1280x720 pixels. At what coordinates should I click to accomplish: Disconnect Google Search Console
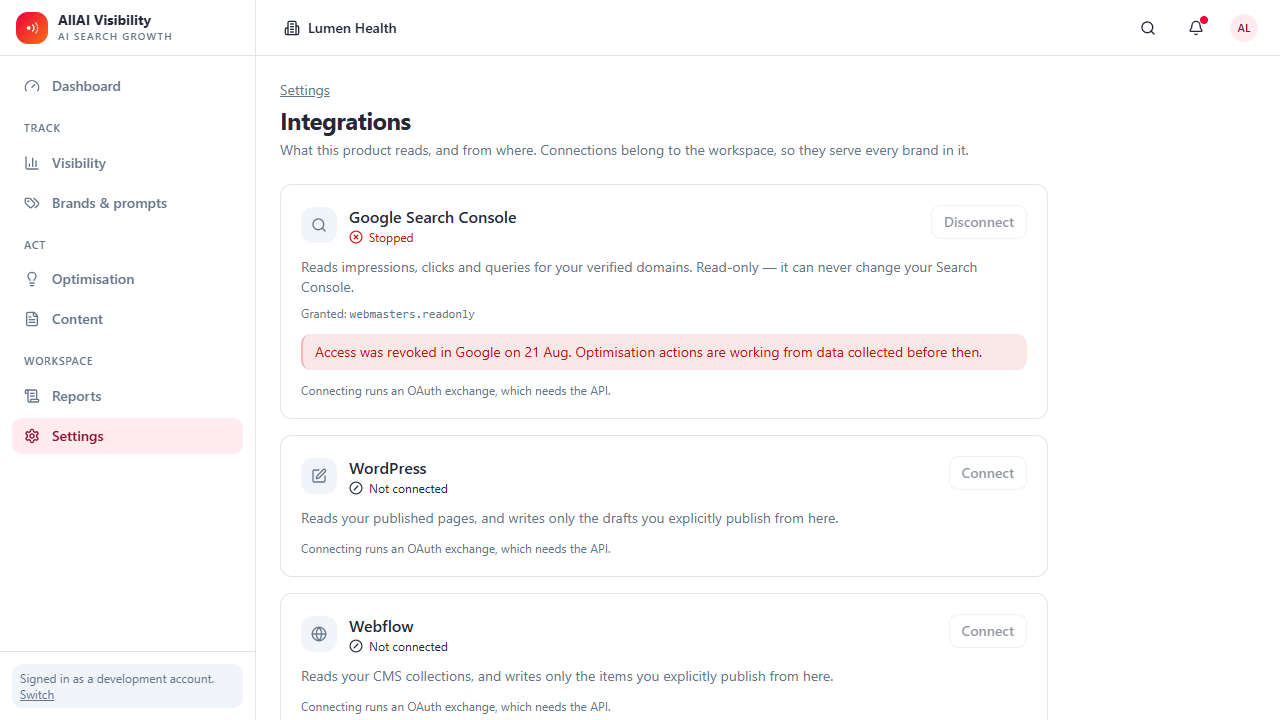coord(979,222)
